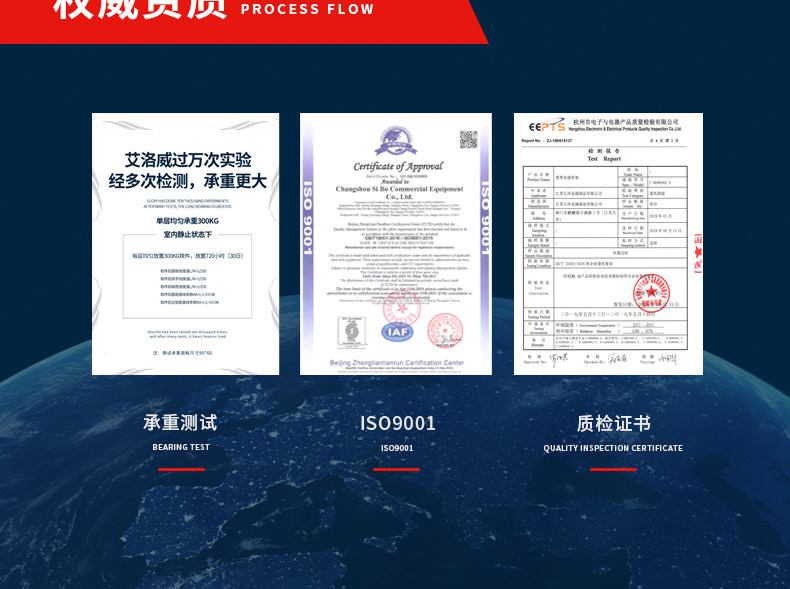Click the purple globe emblem on certificate
This screenshot has height=589, width=790.
point(396,141)
